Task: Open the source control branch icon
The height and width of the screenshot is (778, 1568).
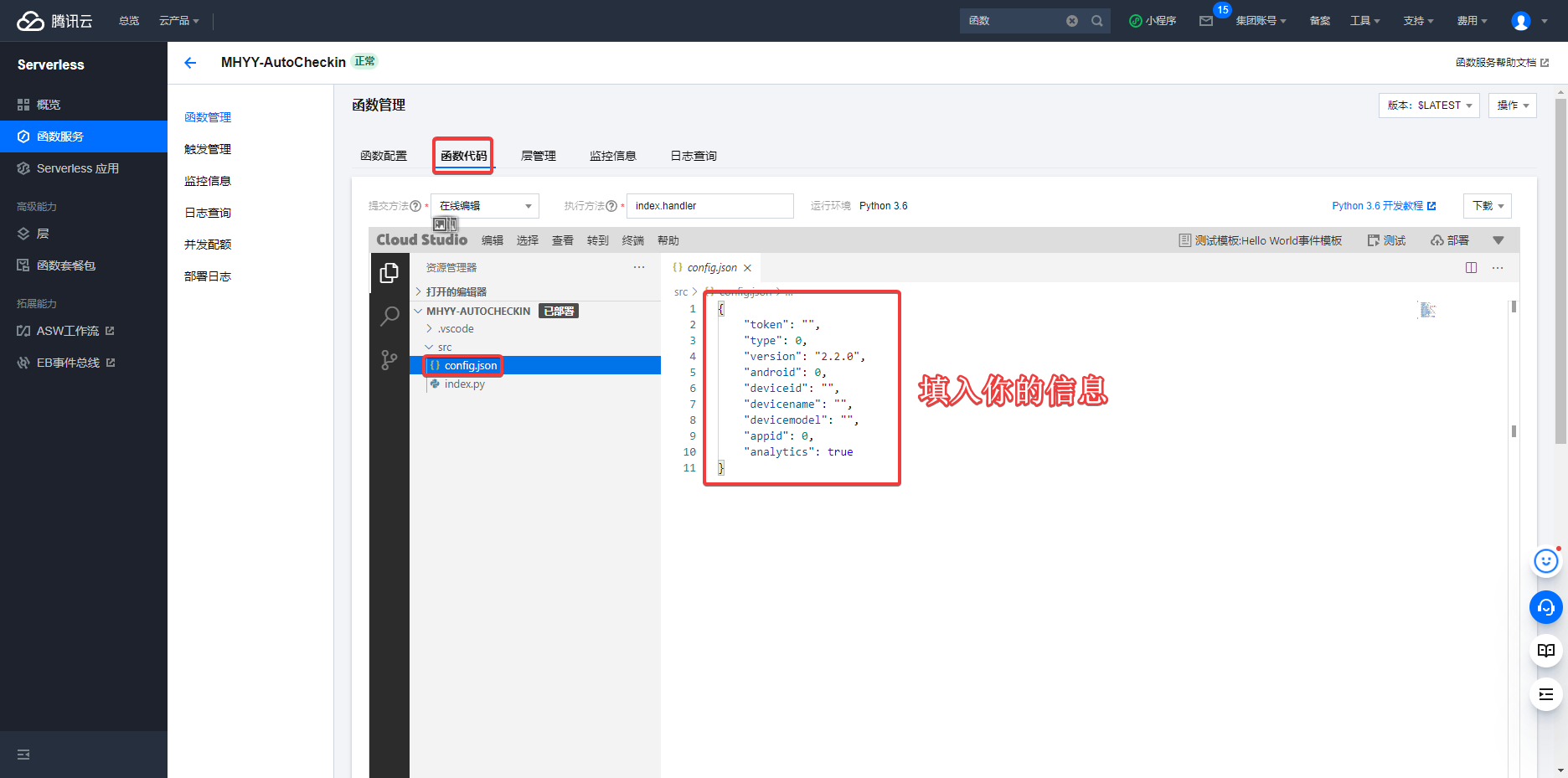Action: pyautogui.click(x=389, y=360)
